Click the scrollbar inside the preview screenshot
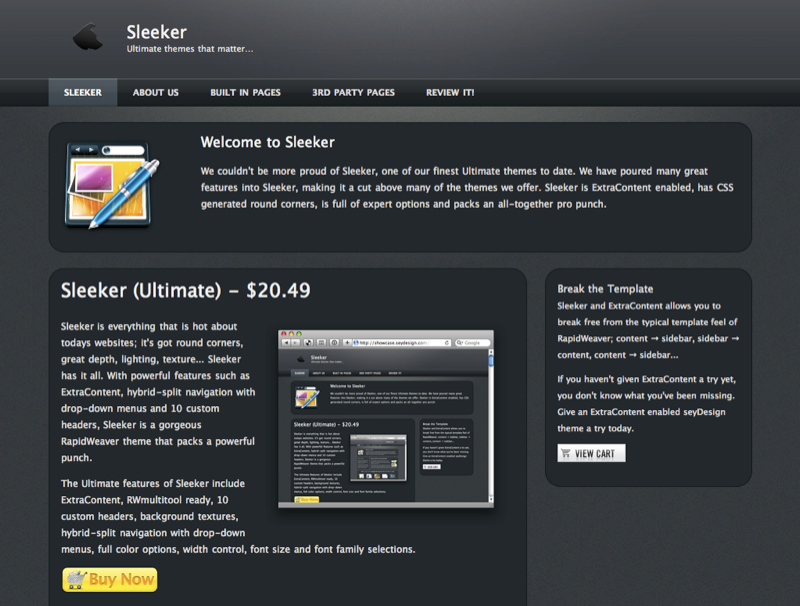 tap(491, 425)
